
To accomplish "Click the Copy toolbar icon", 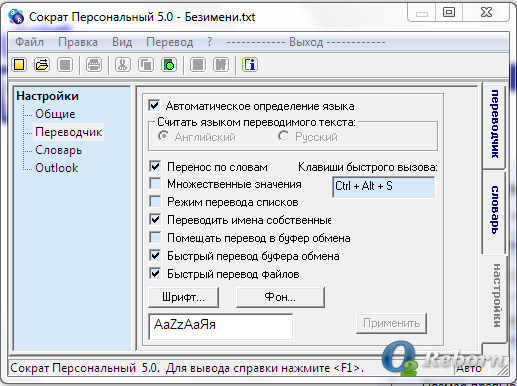I will 146,65.
